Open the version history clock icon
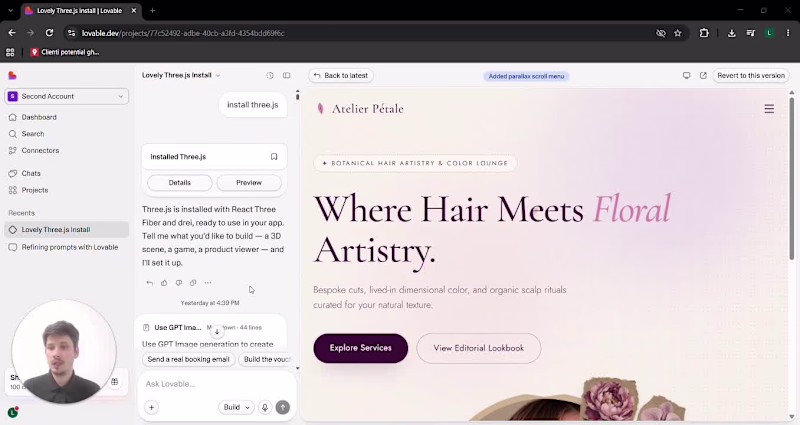 (270, 76)
